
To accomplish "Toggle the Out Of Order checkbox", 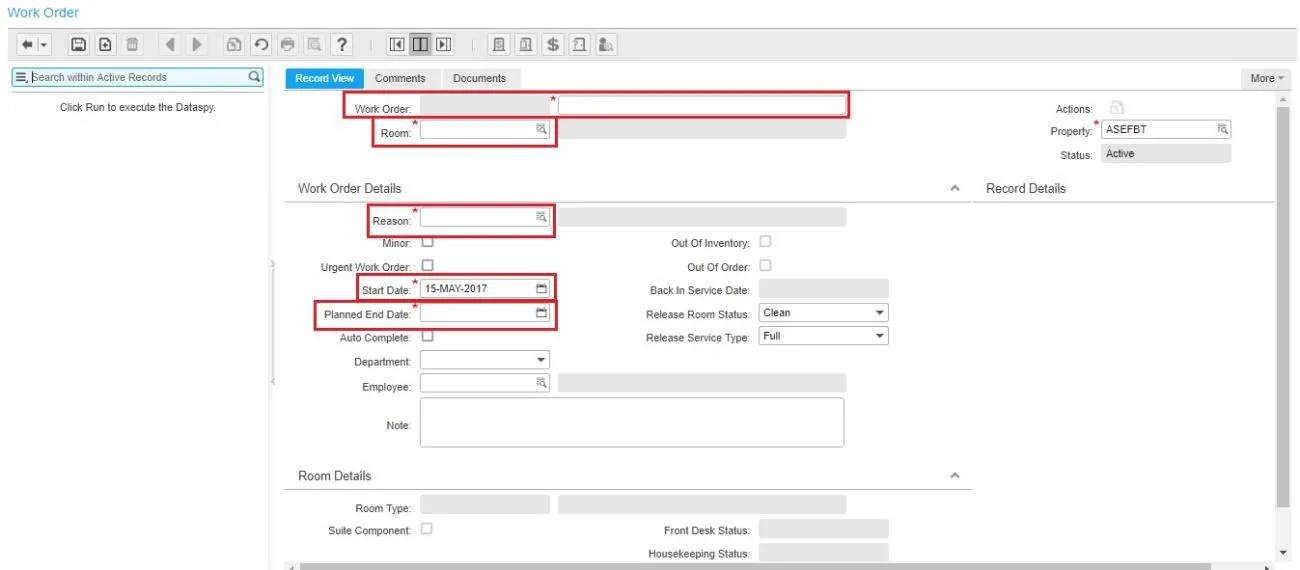I will [x=766, y=266].
